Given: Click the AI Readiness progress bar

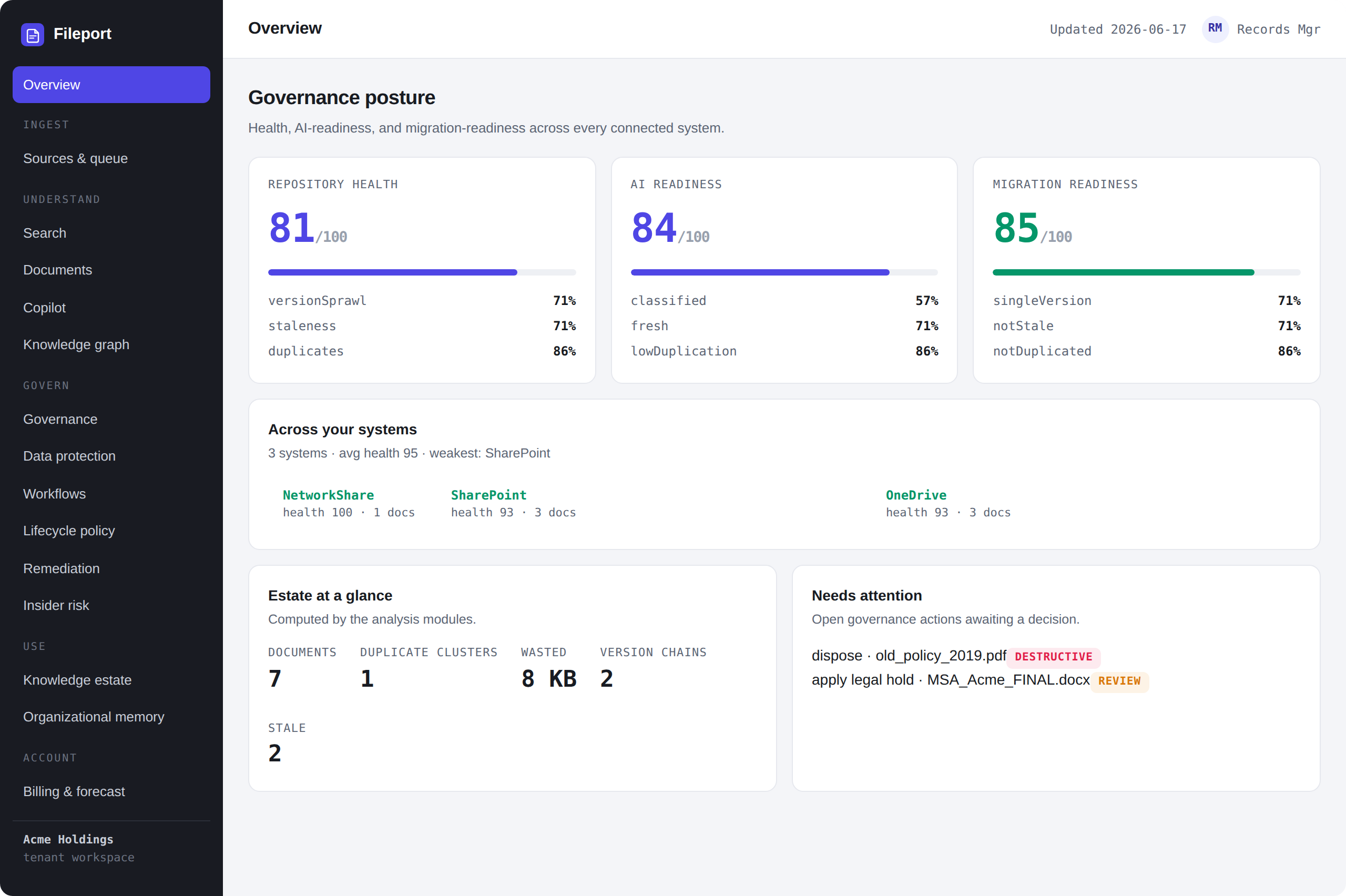Looking at the screenshot, I should click(784, 272).
